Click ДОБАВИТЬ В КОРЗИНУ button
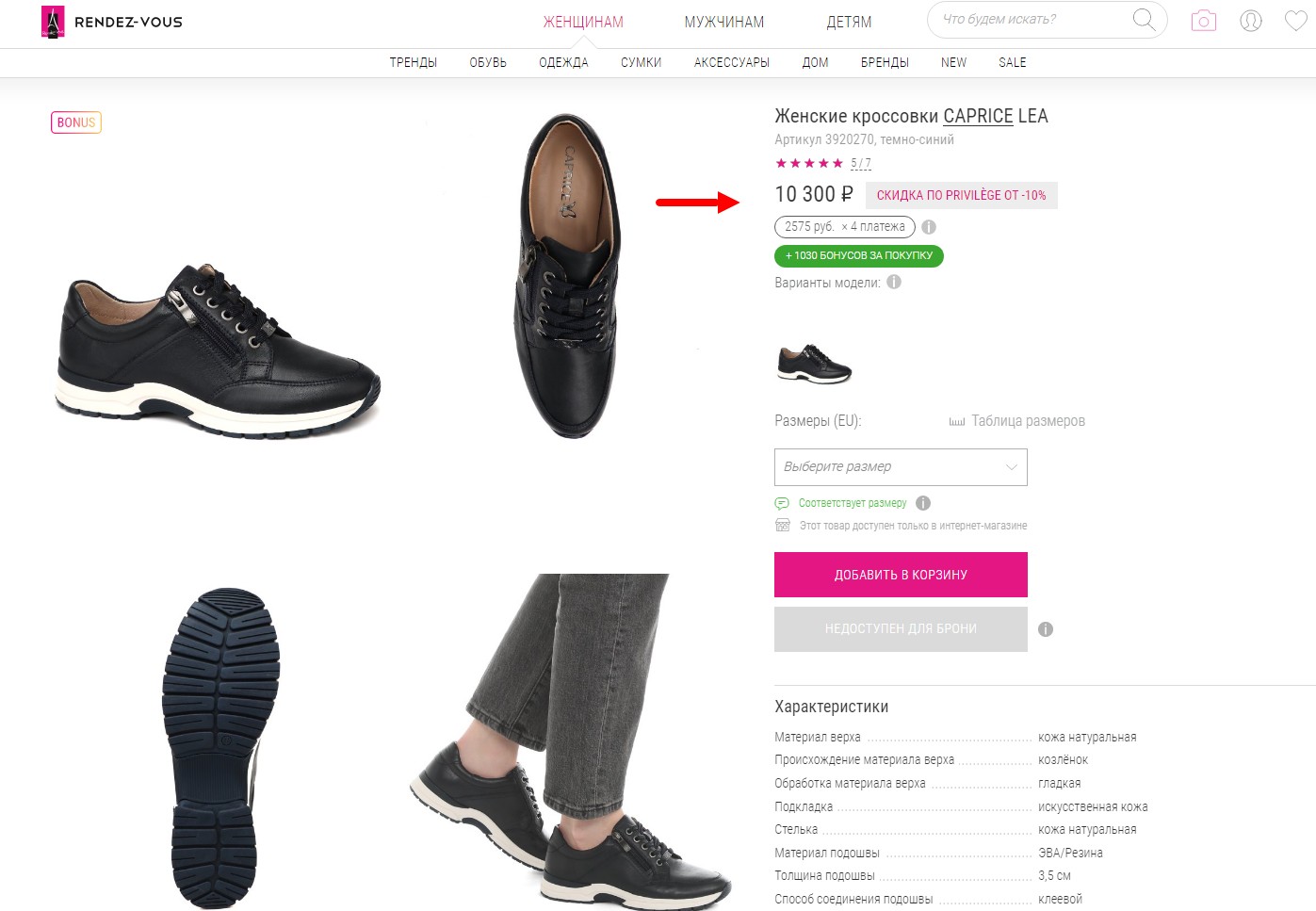Screen dimensions: 1316x911 coord(901,575)
